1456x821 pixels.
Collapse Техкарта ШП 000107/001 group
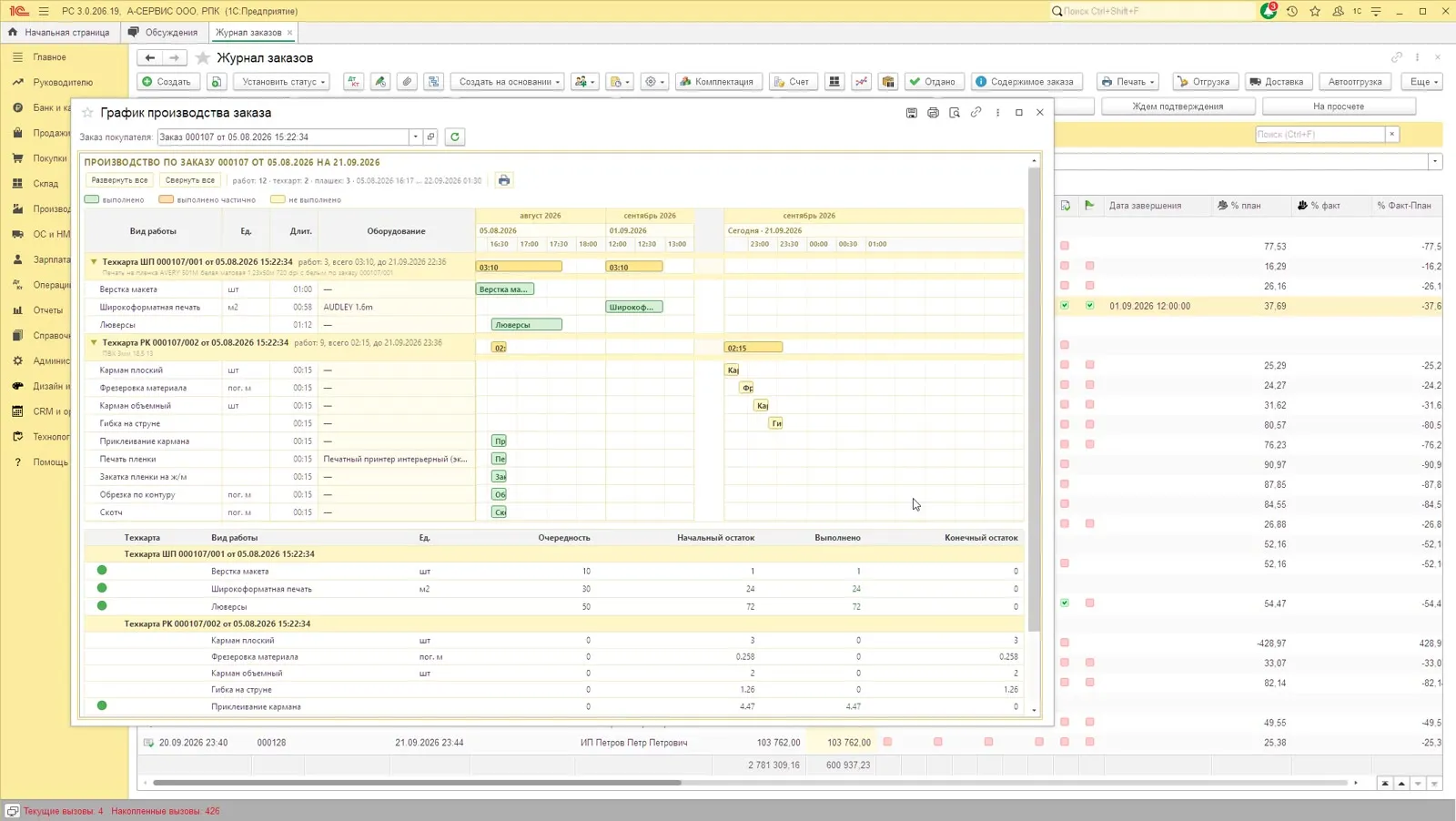pos(94,262)
